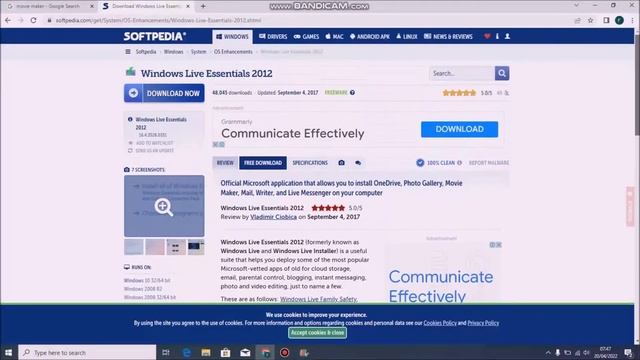This screenshot has height=360, width=640.
Task: Close the side Communicate Effectively ad
Action: pos(499,245)
